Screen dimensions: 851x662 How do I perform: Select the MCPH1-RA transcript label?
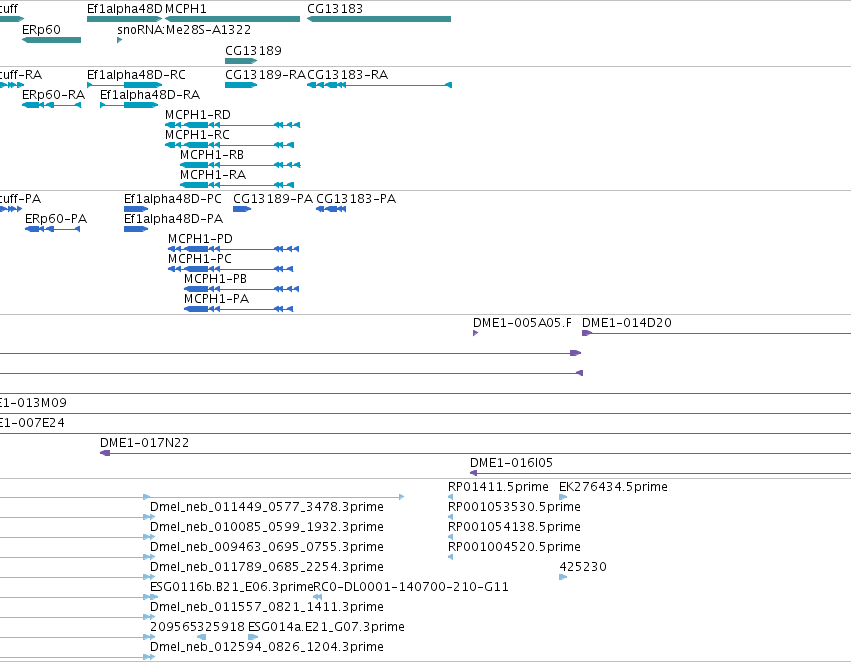(x=213, y=175)
